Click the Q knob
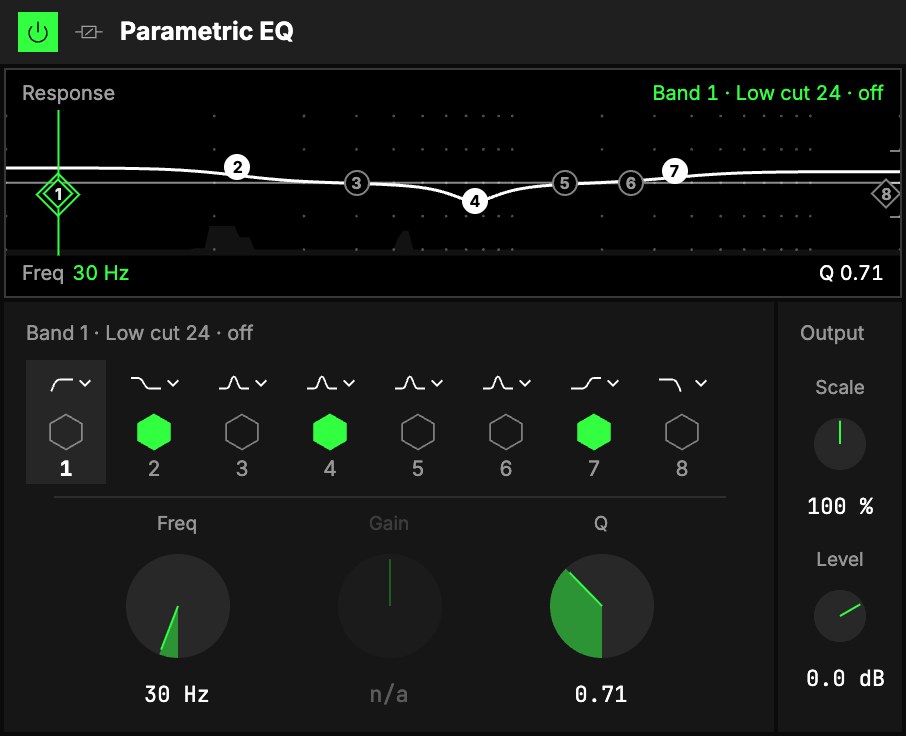 point(601,606)
